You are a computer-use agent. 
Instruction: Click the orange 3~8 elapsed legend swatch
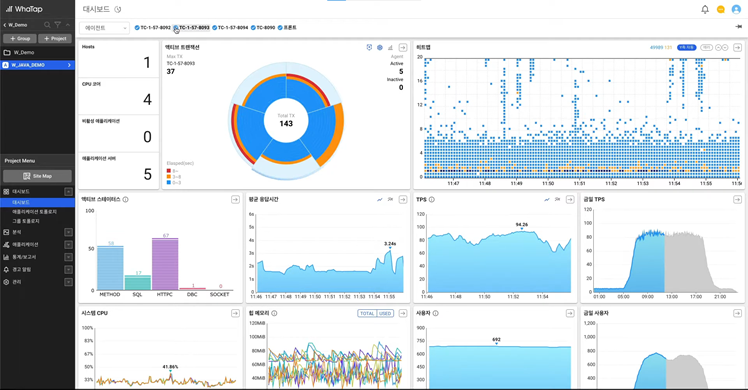coord(168,176)
